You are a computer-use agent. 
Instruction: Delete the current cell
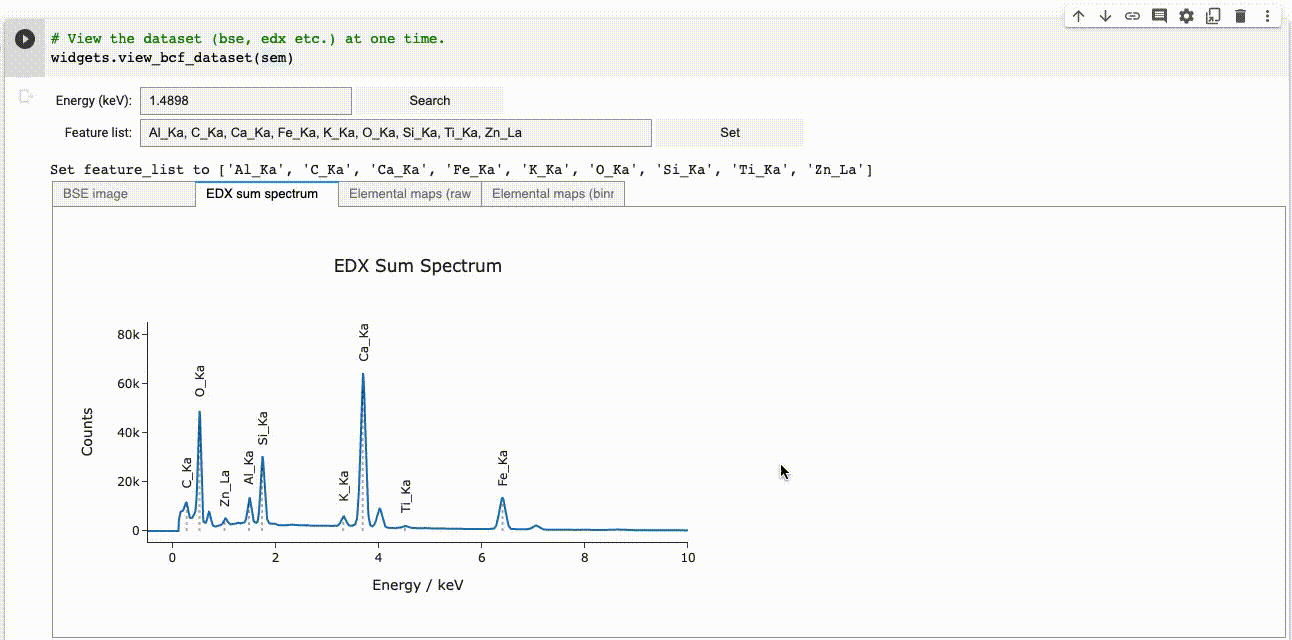[1240, 16]
